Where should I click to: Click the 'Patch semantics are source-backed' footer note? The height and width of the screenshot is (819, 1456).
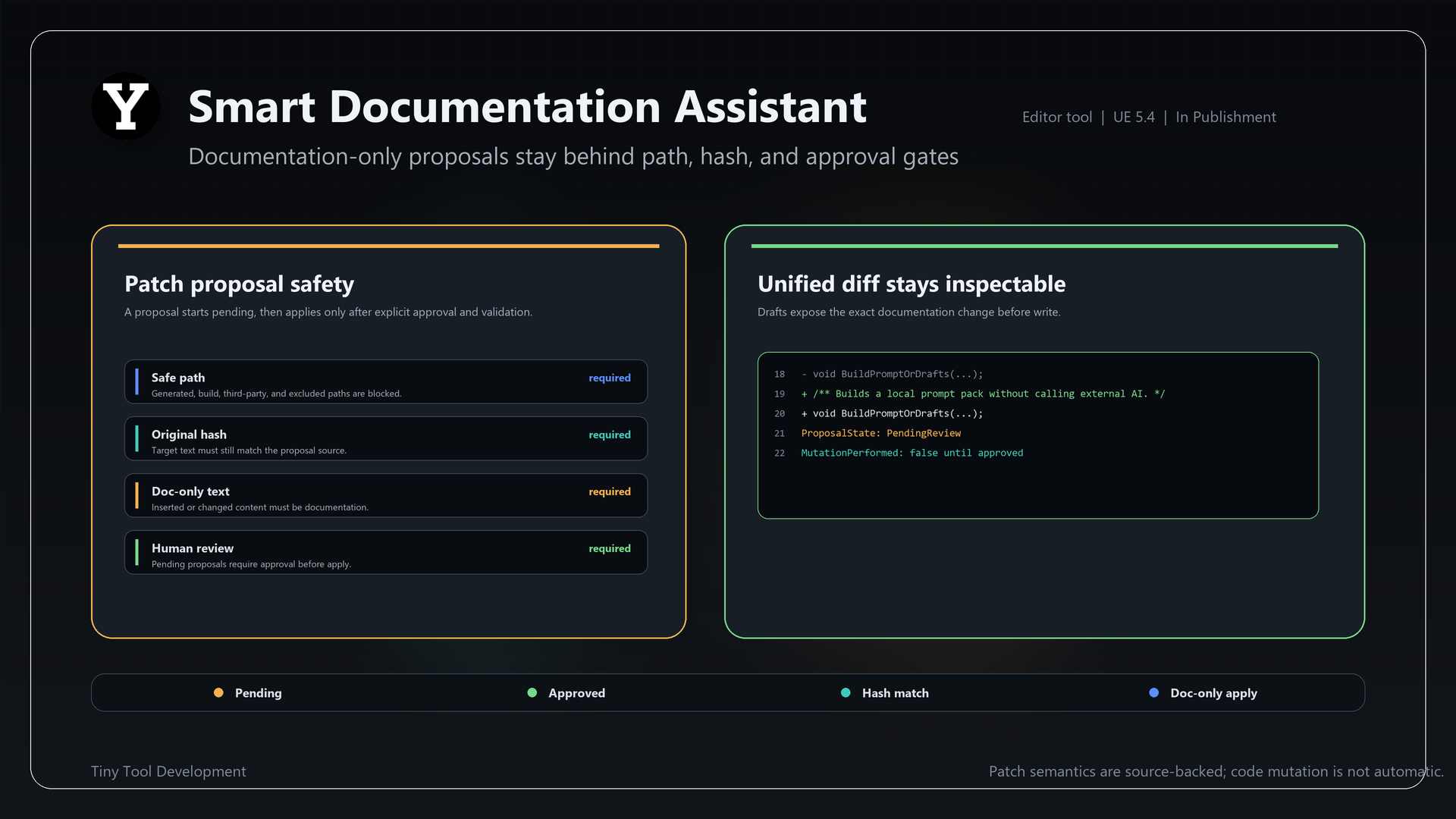1216,771
